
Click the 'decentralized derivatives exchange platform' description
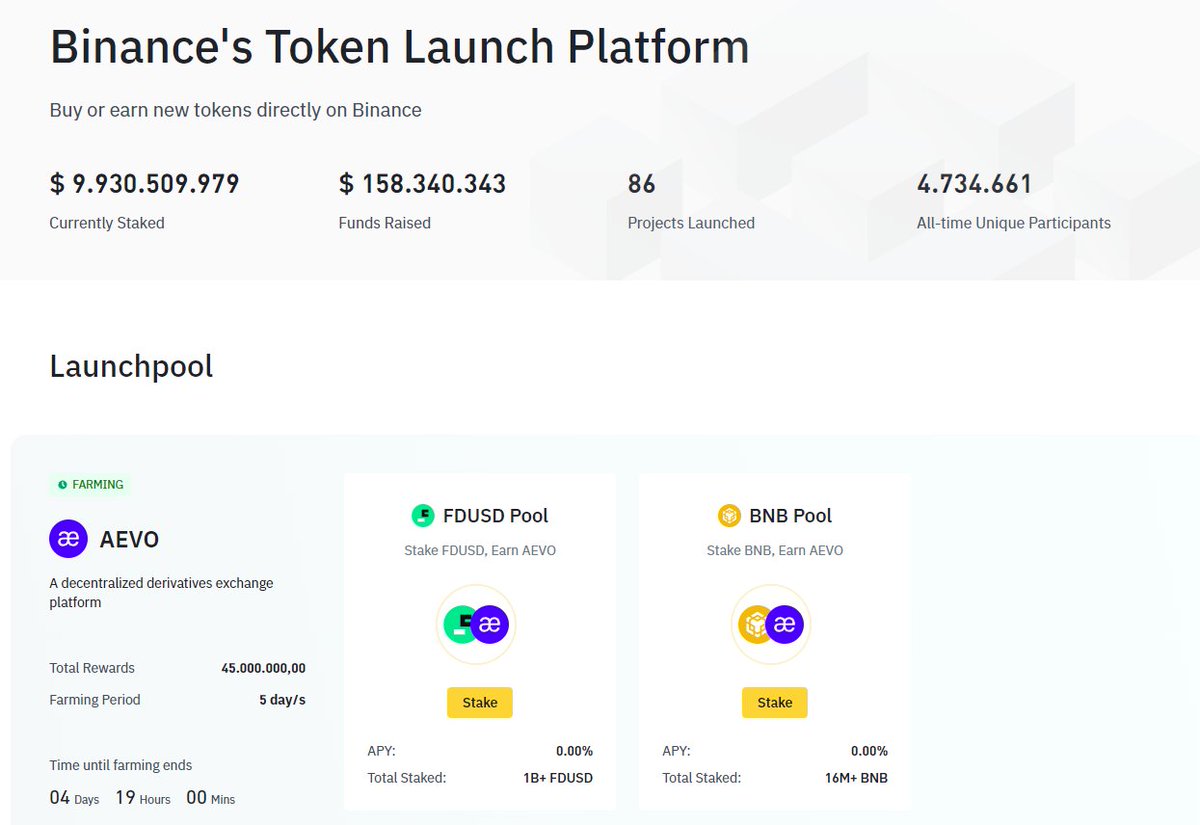[161, 593]
